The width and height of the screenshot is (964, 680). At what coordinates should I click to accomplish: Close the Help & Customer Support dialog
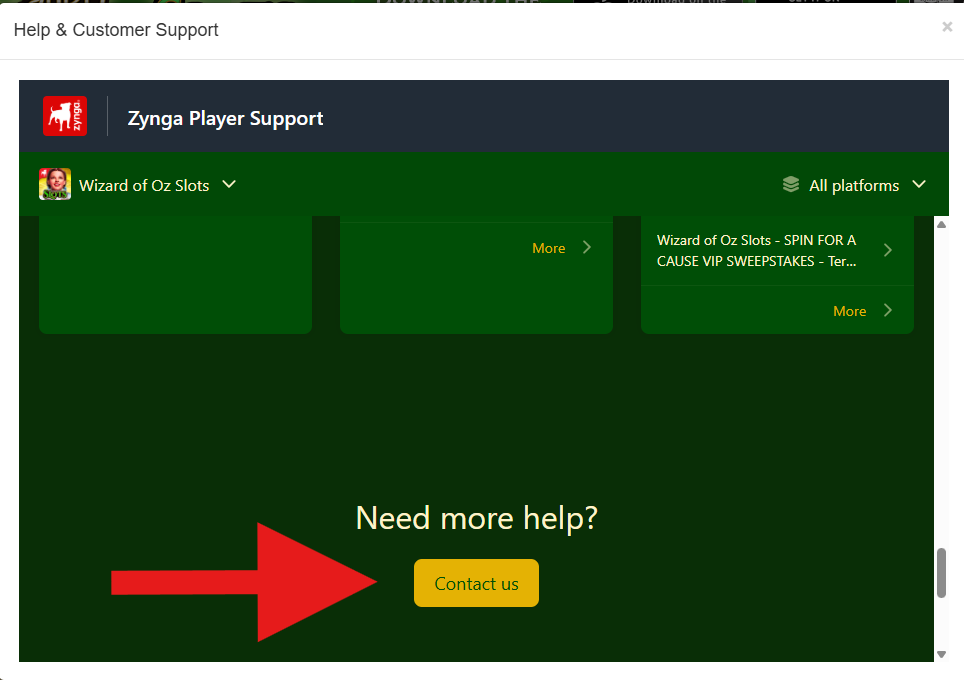coord(947,27)
